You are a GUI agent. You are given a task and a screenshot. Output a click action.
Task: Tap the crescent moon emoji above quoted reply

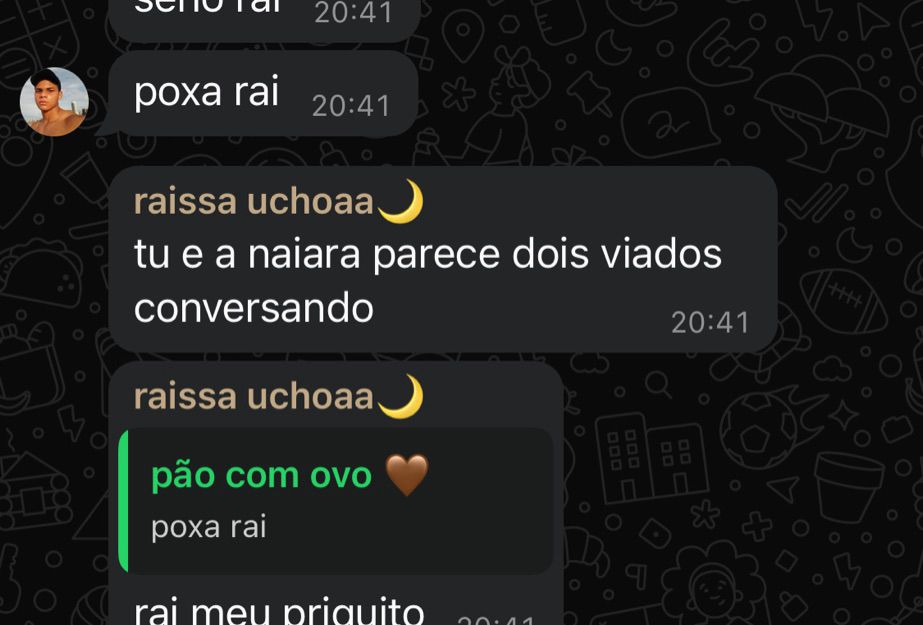click(x=401, y=396)
